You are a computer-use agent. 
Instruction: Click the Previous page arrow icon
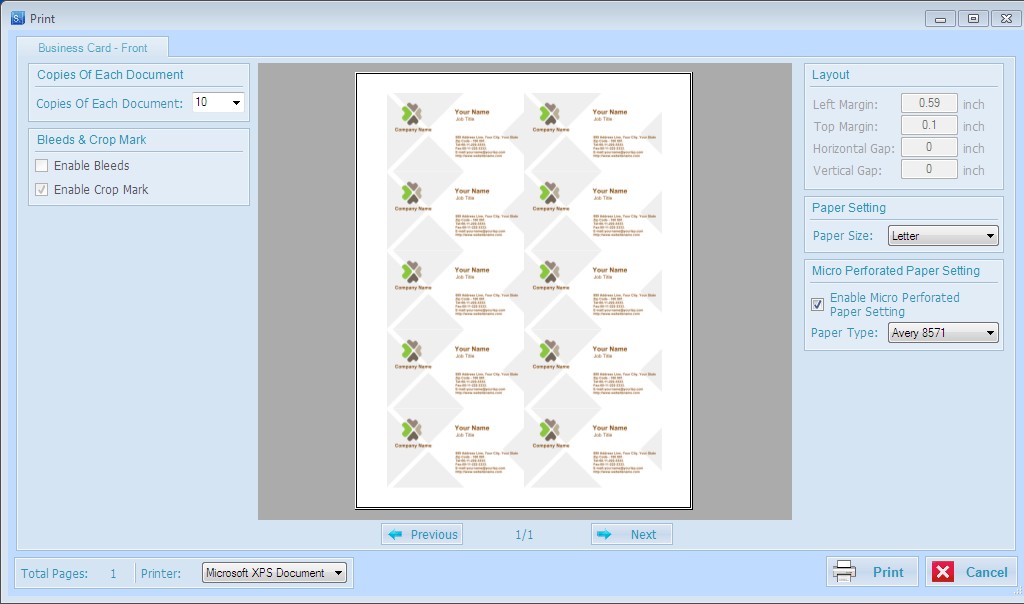click(x=396, y=535)
